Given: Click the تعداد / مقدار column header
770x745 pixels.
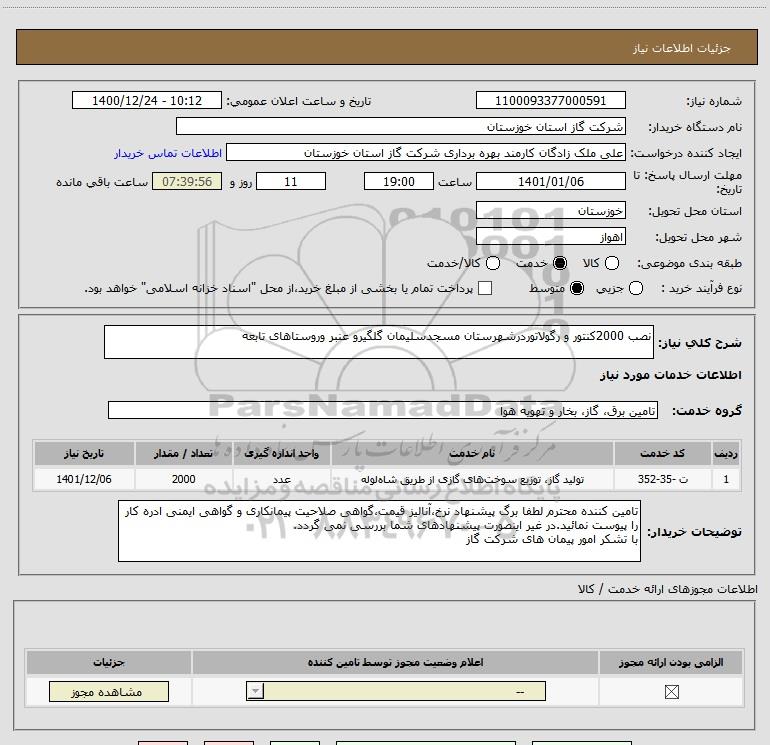Looking at the screenshot, I should (184, 453).
